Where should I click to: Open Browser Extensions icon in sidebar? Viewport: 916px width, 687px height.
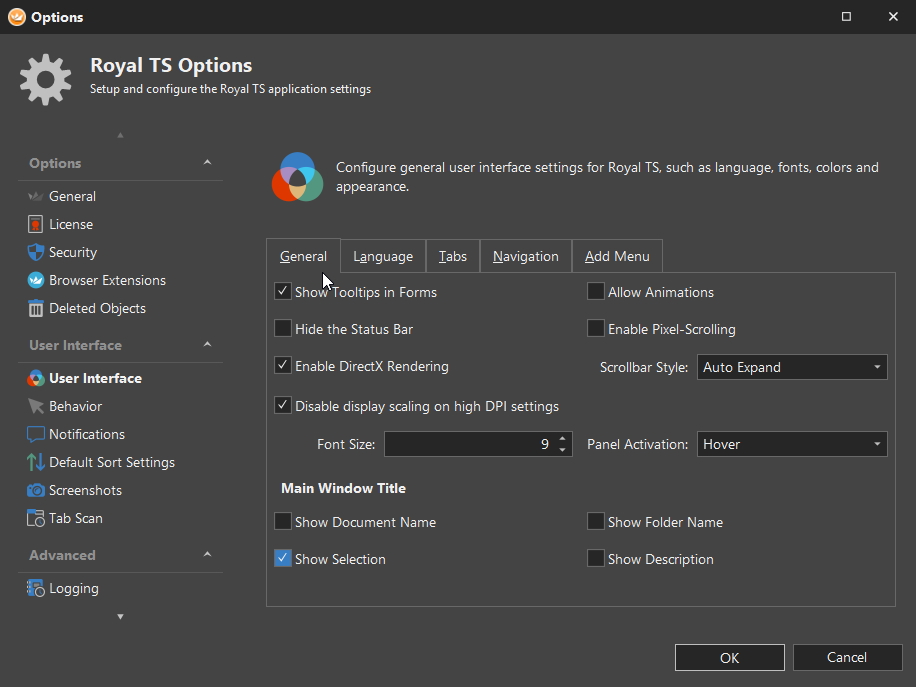pos(36,281)
